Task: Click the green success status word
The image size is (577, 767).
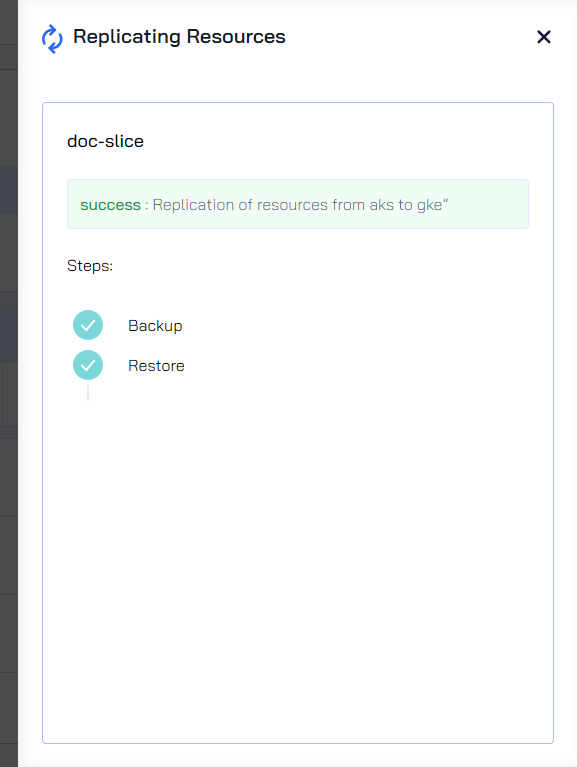Action: 111,204
